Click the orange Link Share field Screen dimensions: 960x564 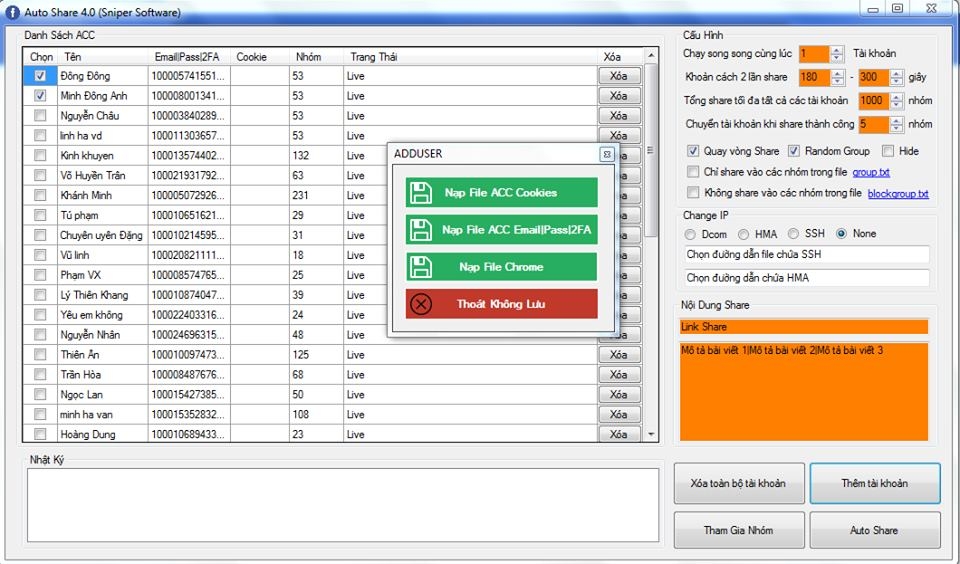pyautogui.click(x=804, y=326)
